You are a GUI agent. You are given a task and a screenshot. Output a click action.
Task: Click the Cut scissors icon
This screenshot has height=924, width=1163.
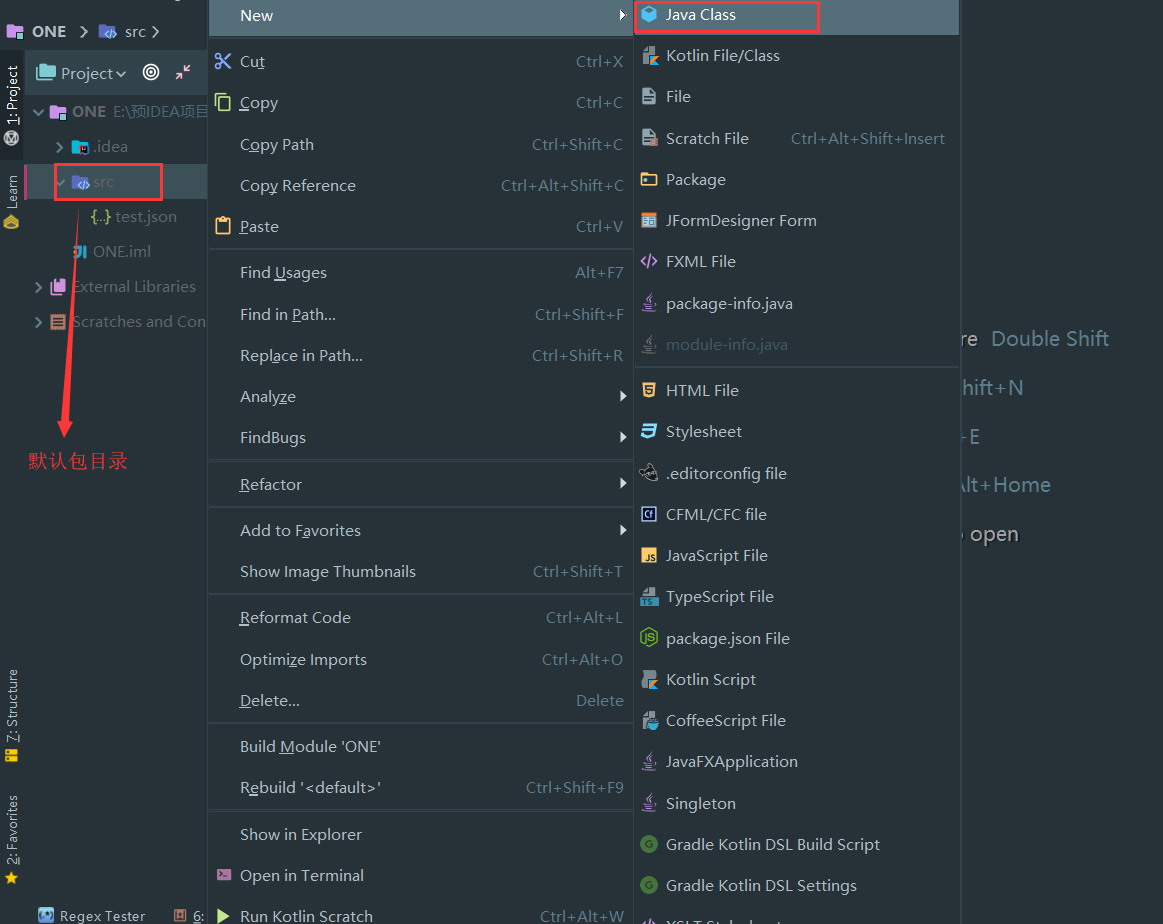223,62
